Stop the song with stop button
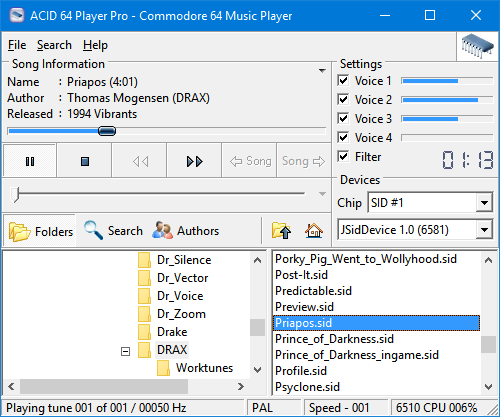Screen dimensions: 500x417 [x=85, y=161]
